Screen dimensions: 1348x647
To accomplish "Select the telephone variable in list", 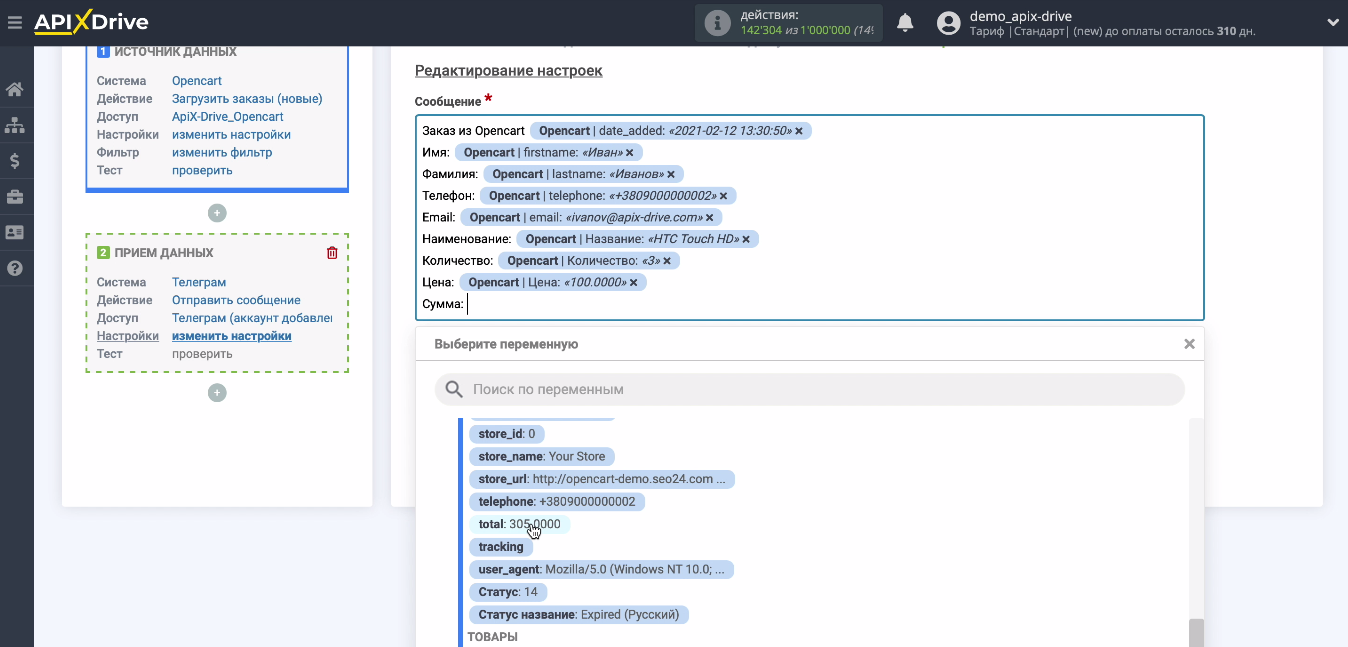I will 556,502.
